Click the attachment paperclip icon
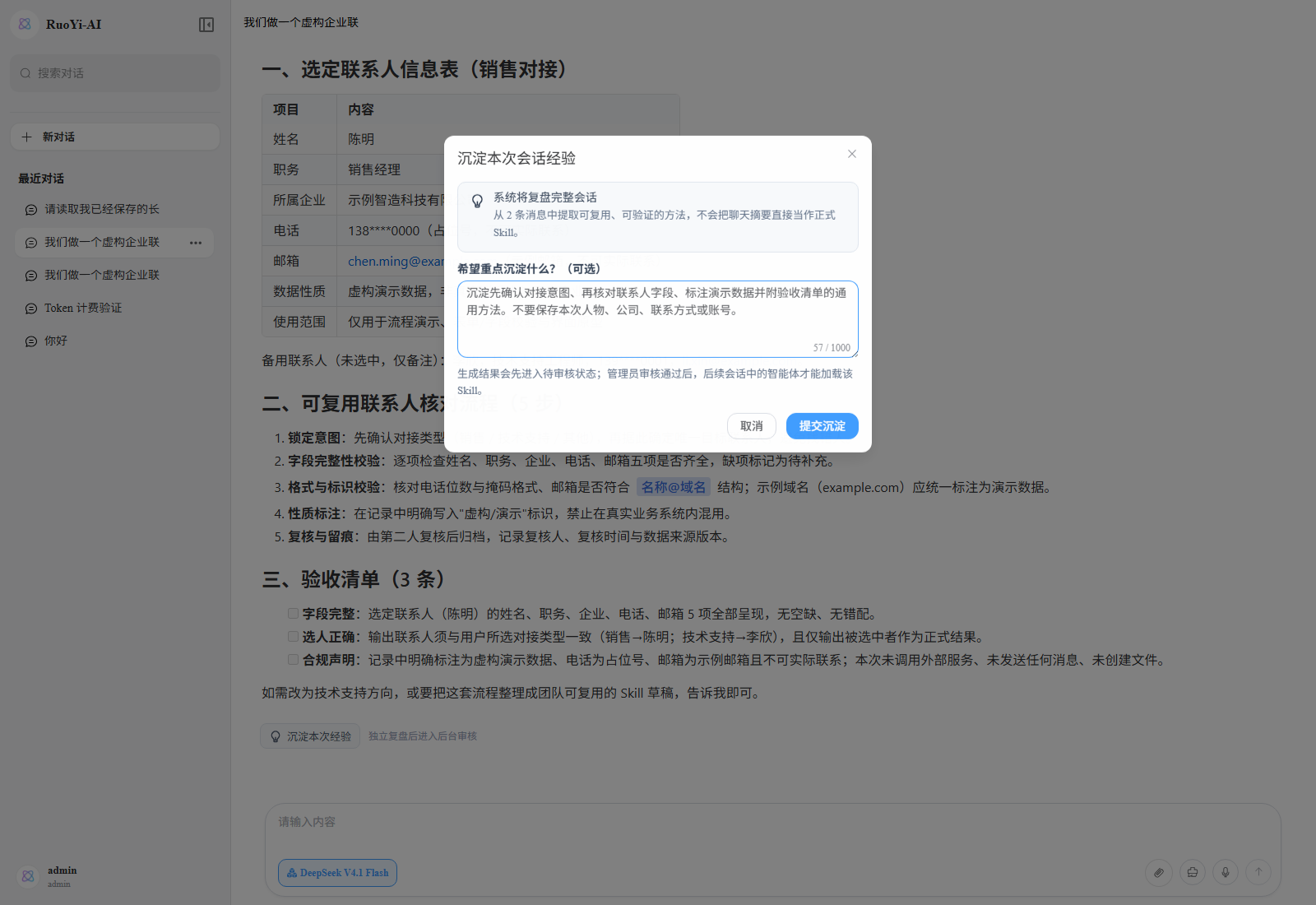Image resolution: width=1316 pixels, height=905 pixels. coord(1158,872)
